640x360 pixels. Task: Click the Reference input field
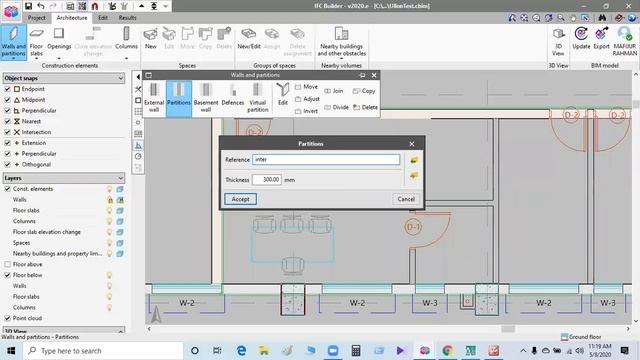point(326,160)
